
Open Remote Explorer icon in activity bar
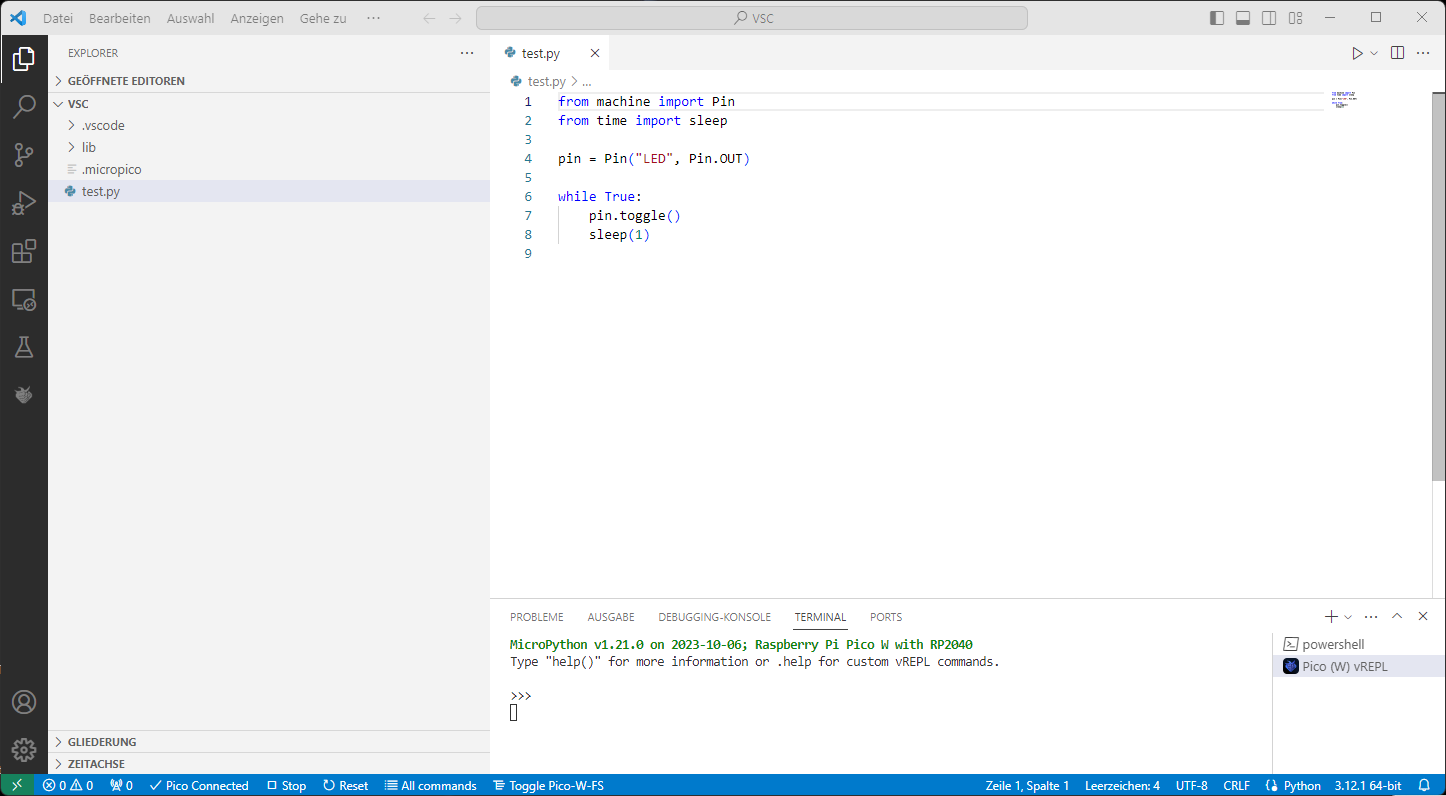tap(24, 299)
